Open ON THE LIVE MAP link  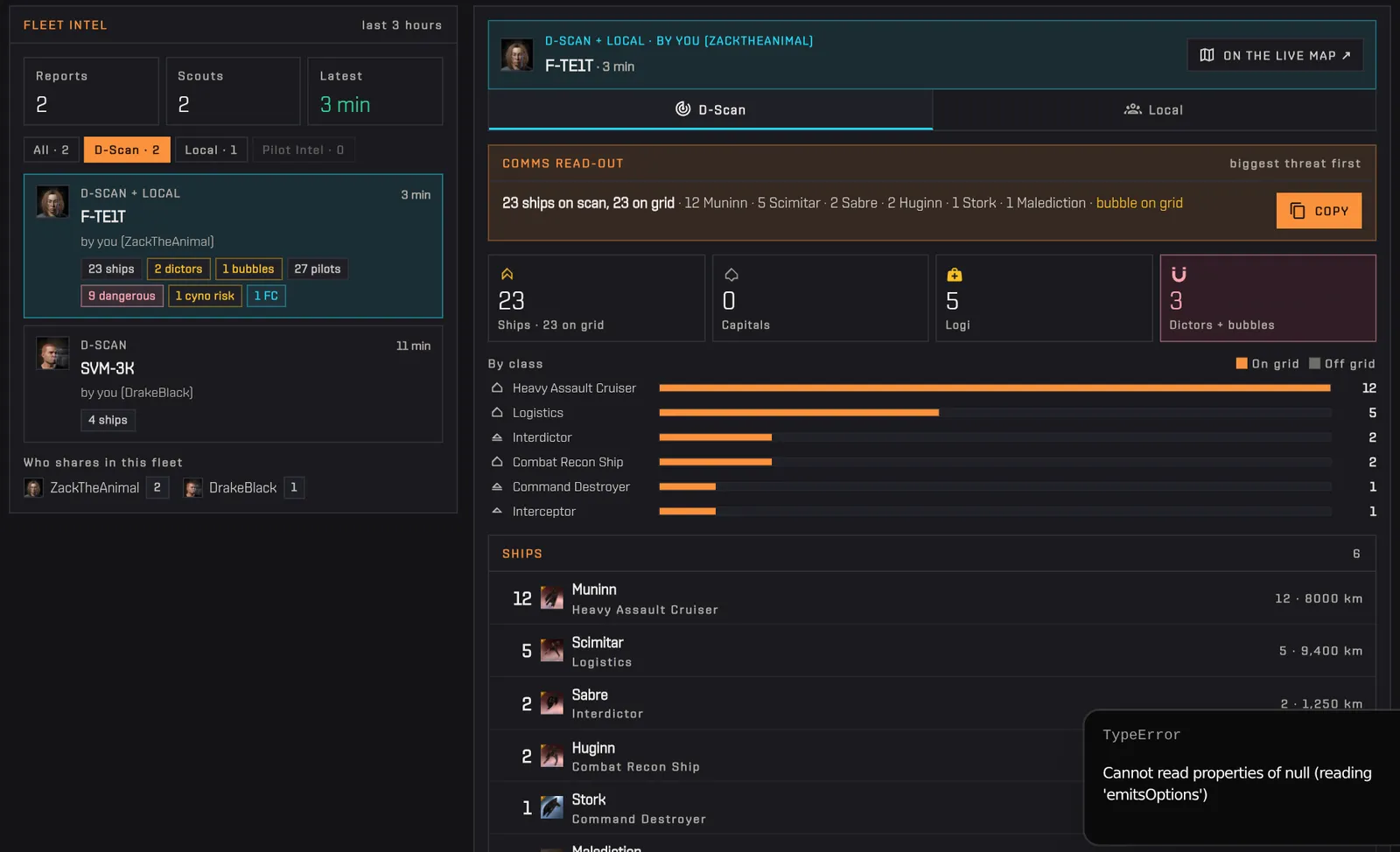click(1275, 55)
